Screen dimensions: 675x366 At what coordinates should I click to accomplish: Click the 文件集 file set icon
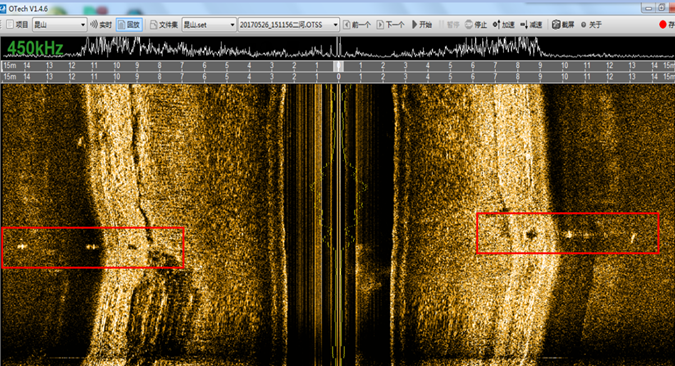[x=154, y=25]
